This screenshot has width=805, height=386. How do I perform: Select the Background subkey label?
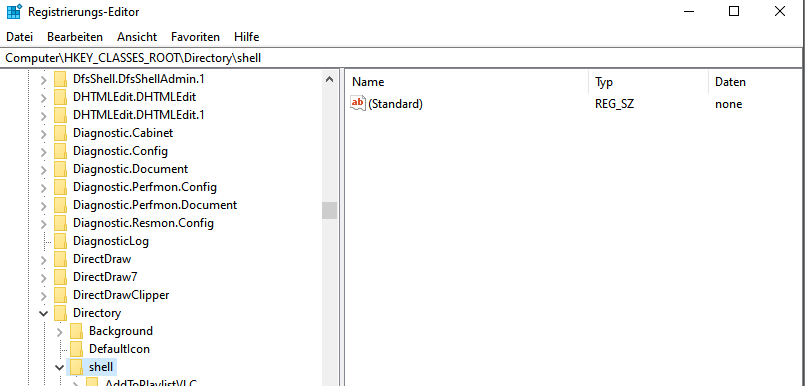pyautogui.click(x=121, y=331)
